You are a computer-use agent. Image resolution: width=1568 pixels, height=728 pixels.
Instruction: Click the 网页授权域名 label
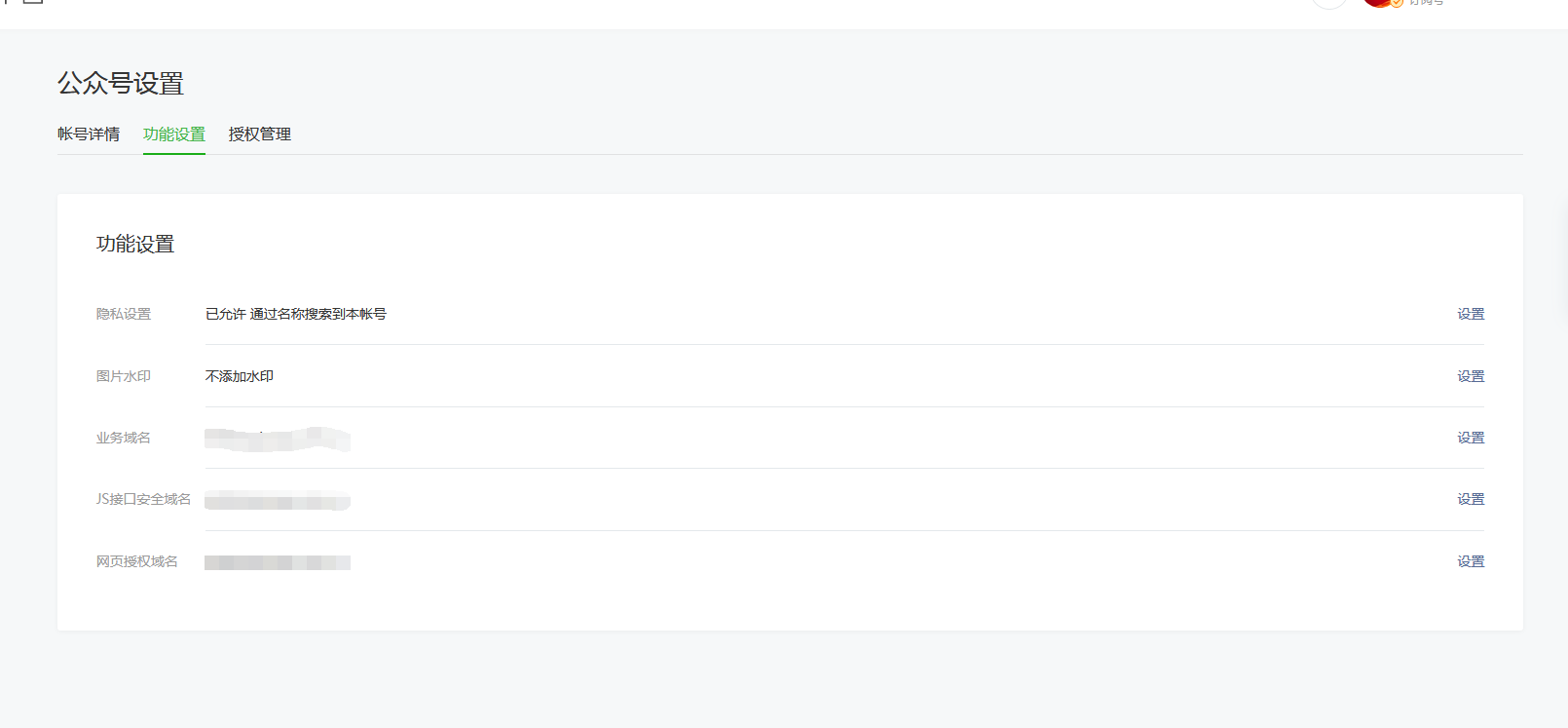tap(137, 561)
